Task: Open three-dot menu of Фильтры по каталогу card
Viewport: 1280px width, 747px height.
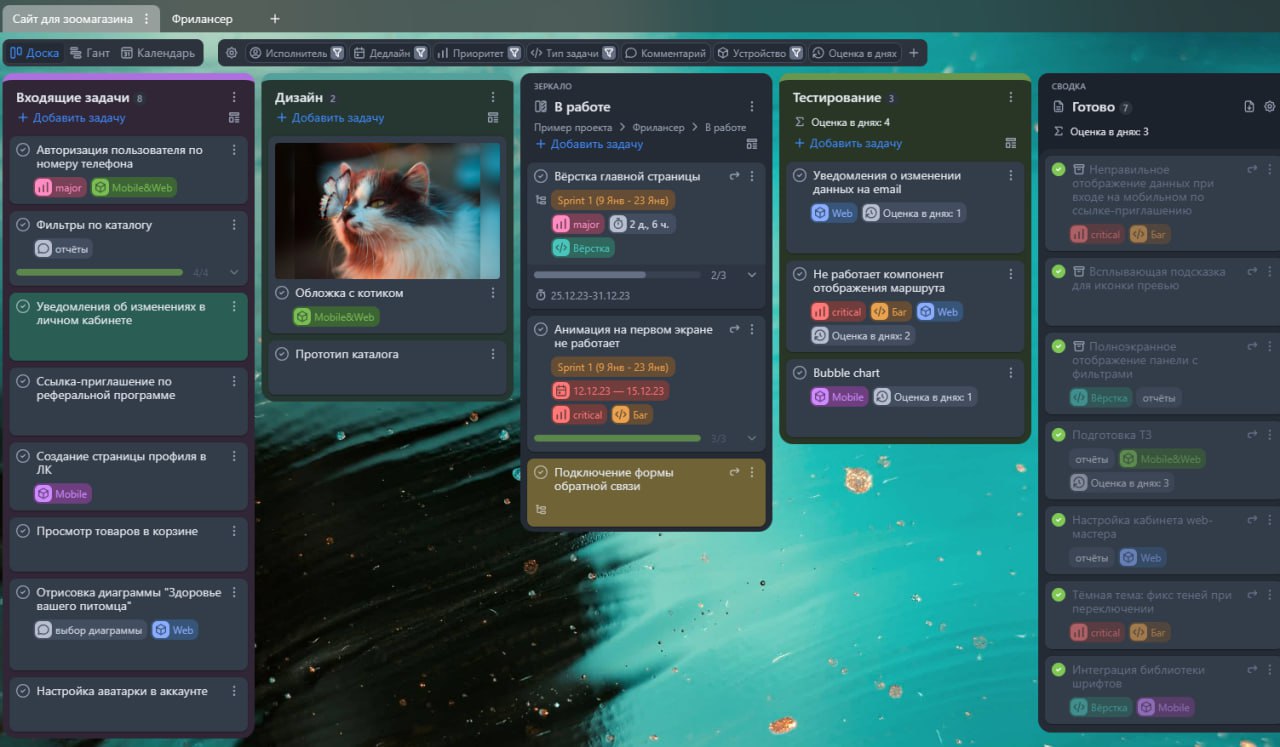Action: coord(234,225)
